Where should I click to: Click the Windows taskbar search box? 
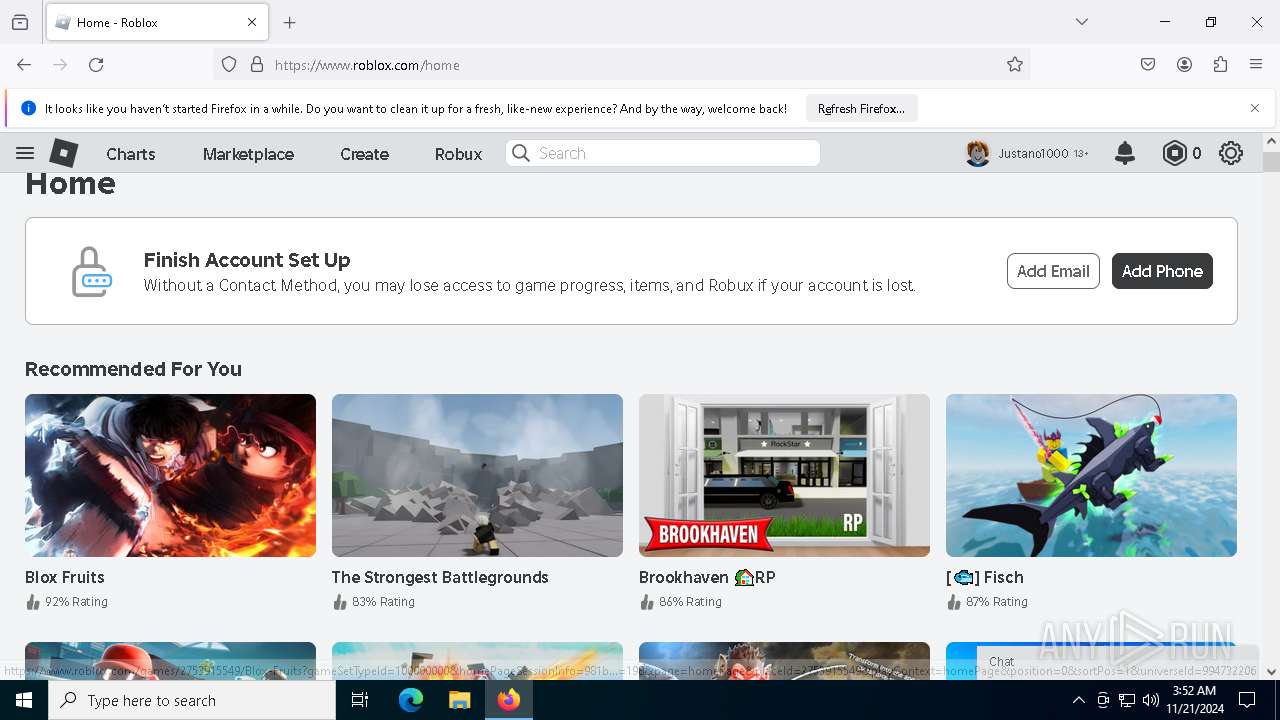[x=192, y=700]
